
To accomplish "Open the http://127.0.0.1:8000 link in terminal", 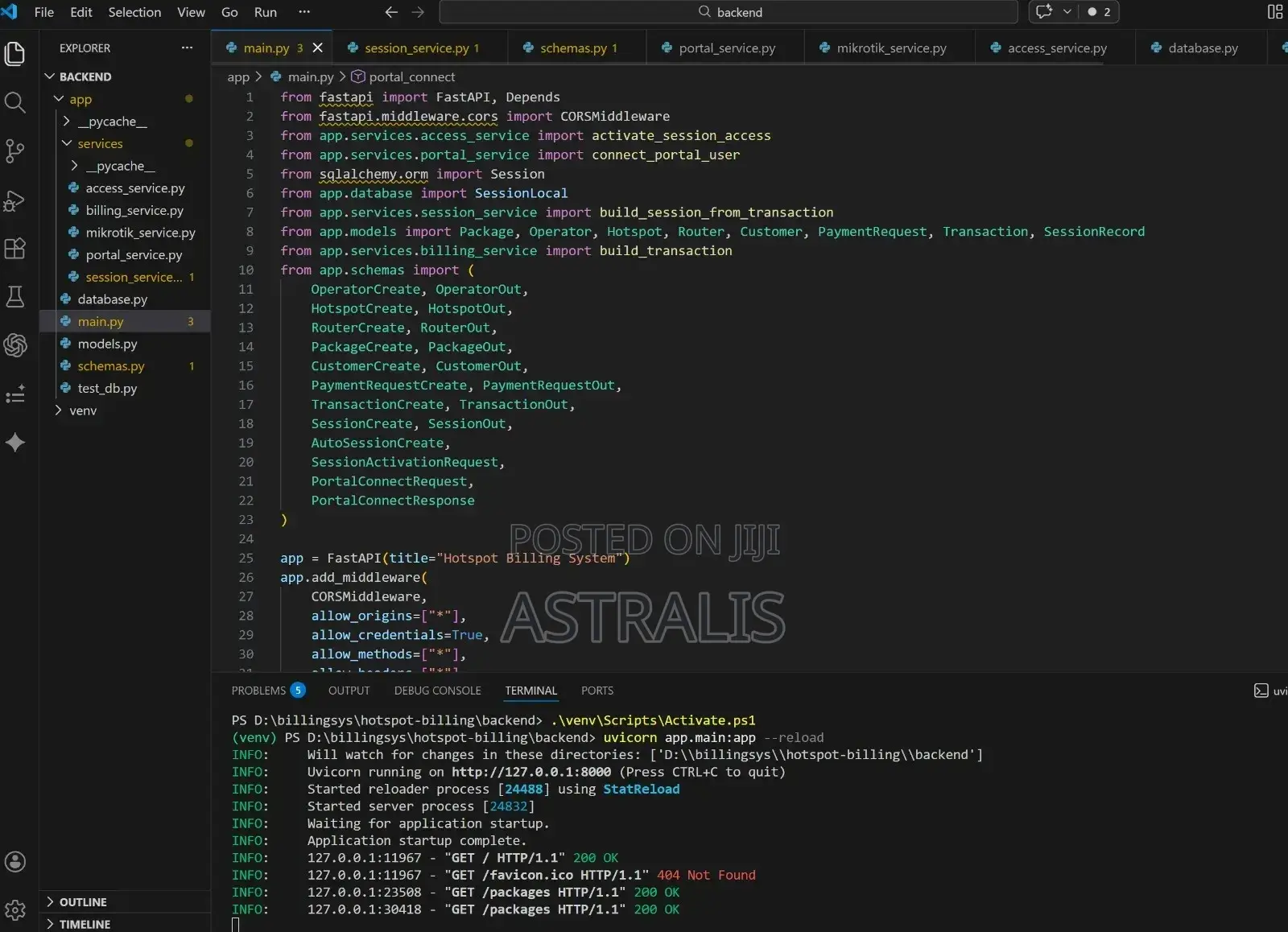I will [x=531, y=772].
